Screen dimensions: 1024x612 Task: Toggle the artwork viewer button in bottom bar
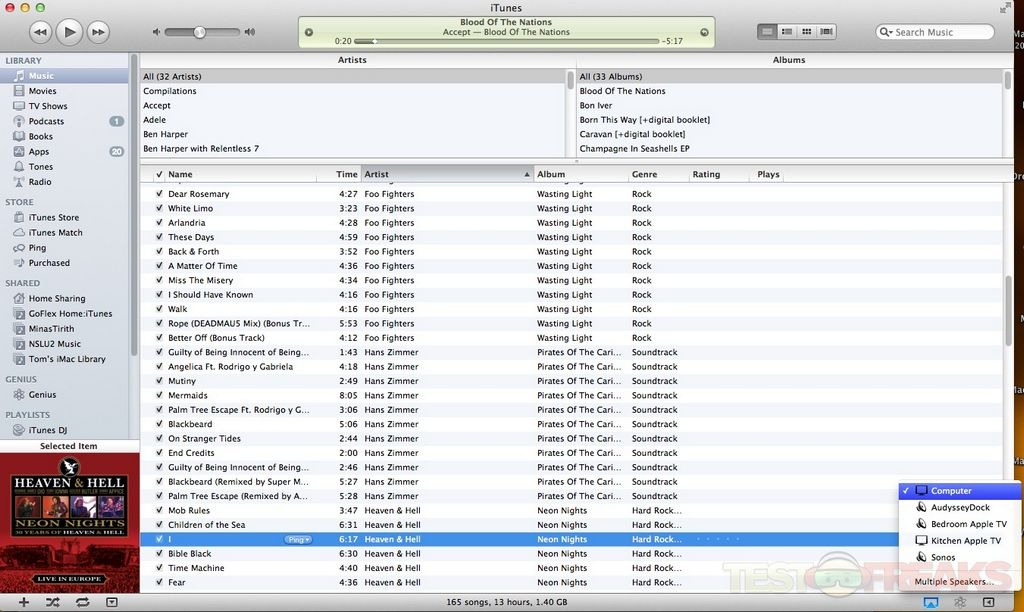tap(112, 602)
